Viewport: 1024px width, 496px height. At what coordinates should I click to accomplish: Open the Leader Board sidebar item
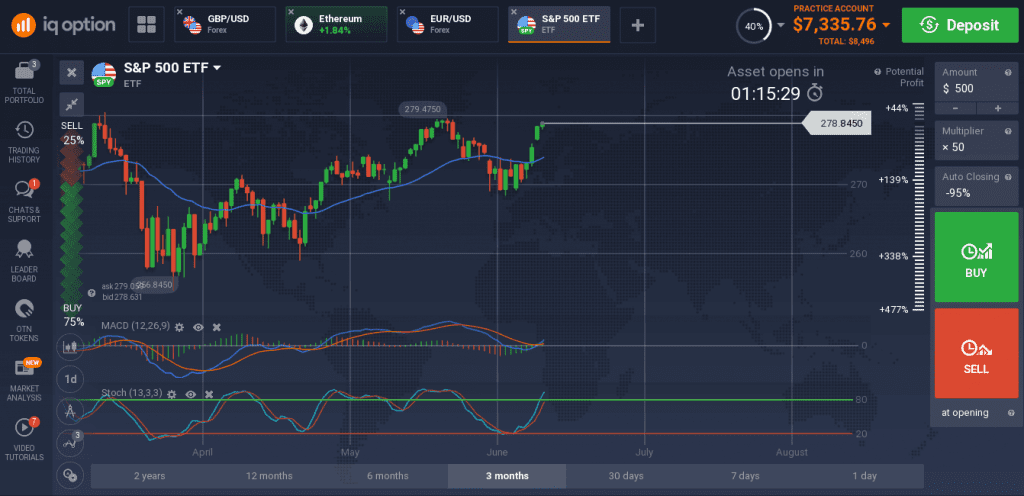tap(24, 261)
